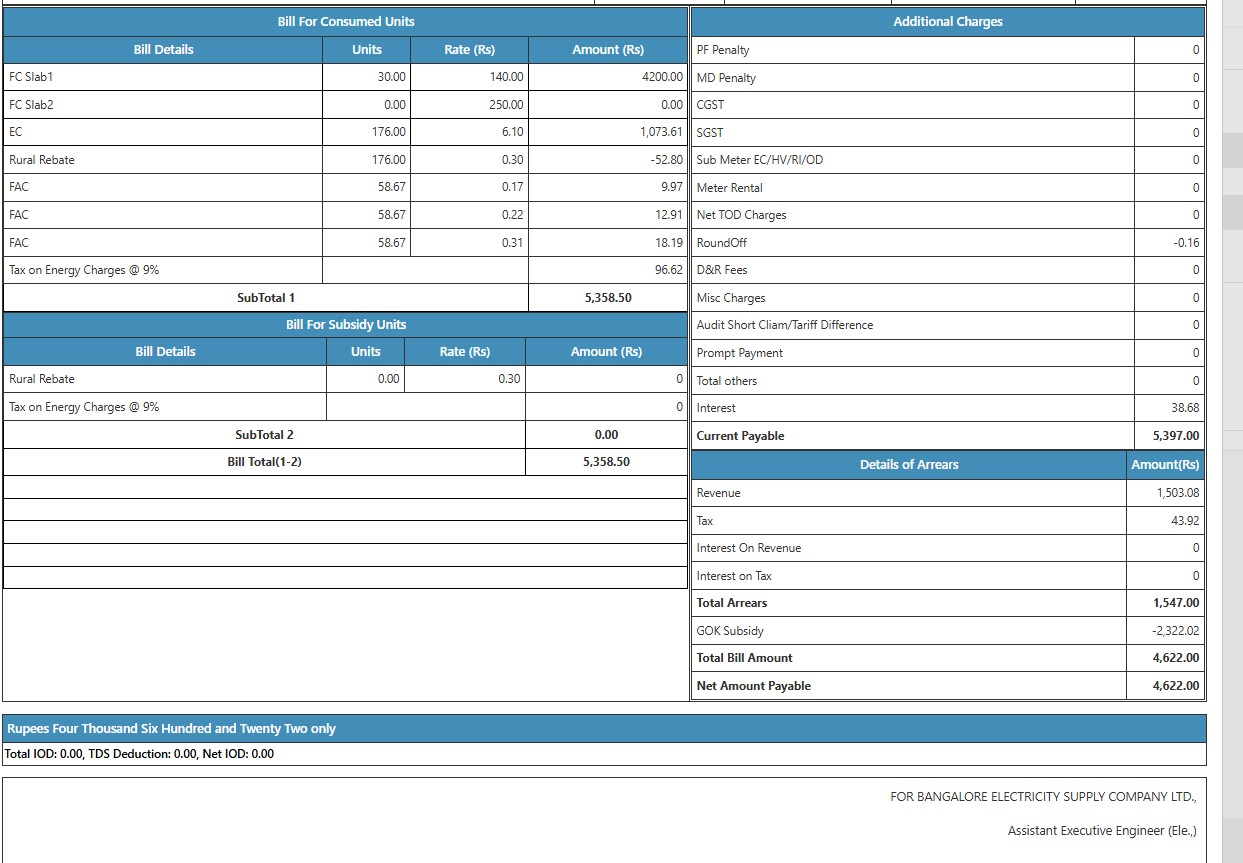Click the arrears Tax value 43.92
The image size is (1243, 863).
click(x=1185, y=521)
